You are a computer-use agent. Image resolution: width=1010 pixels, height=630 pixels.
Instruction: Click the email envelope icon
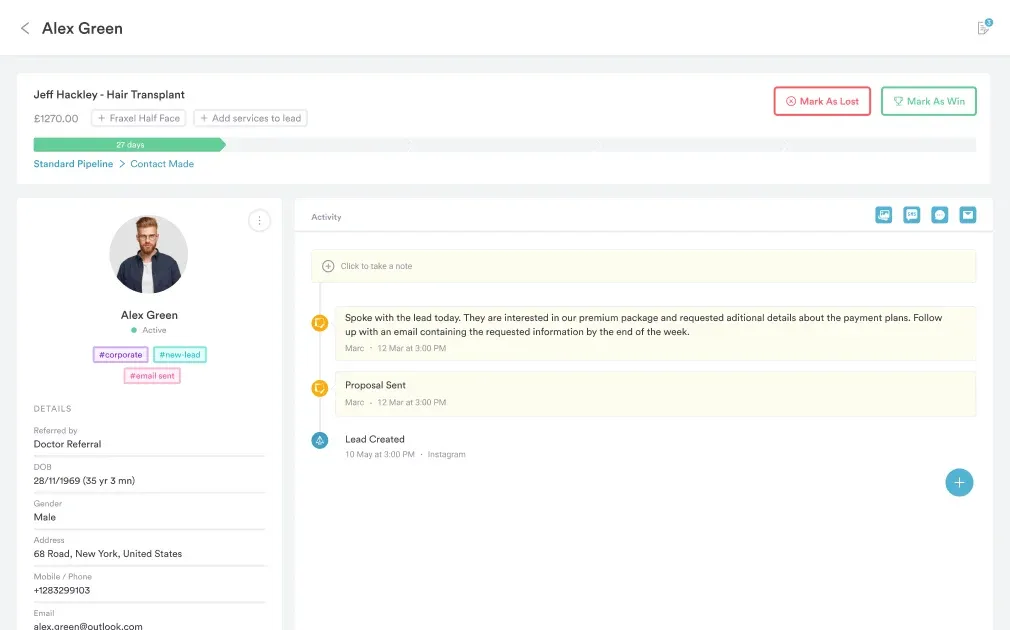click(967, 215)
